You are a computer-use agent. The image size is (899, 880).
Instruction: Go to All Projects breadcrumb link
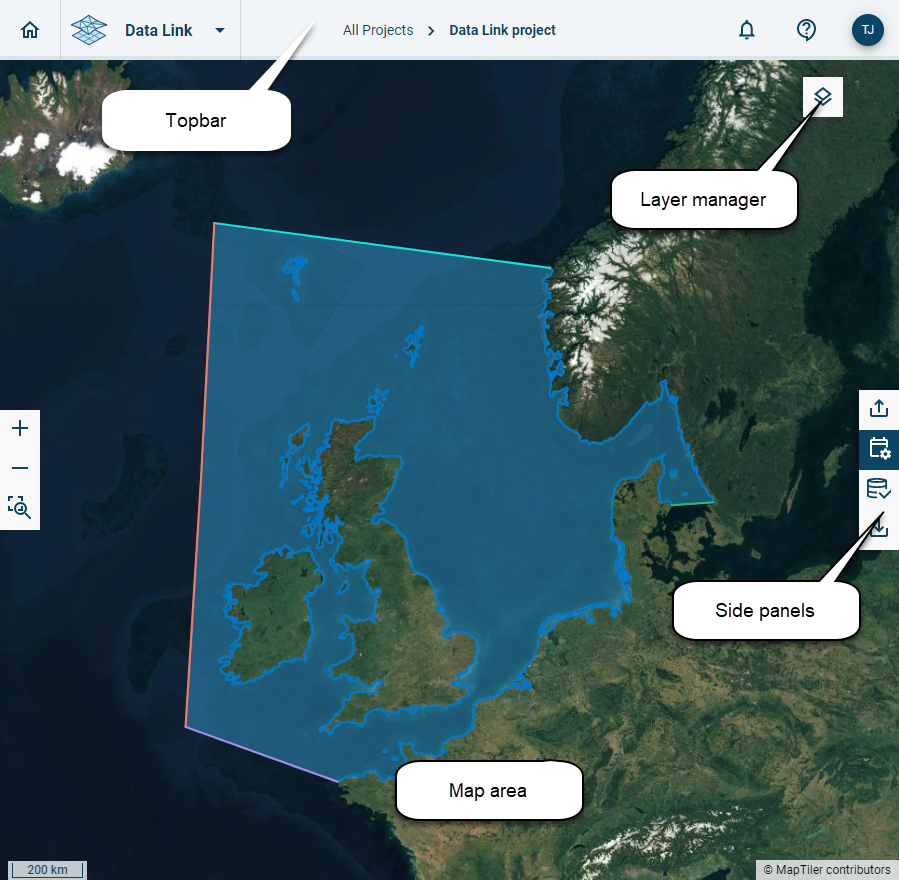click(x=378, y=30)
